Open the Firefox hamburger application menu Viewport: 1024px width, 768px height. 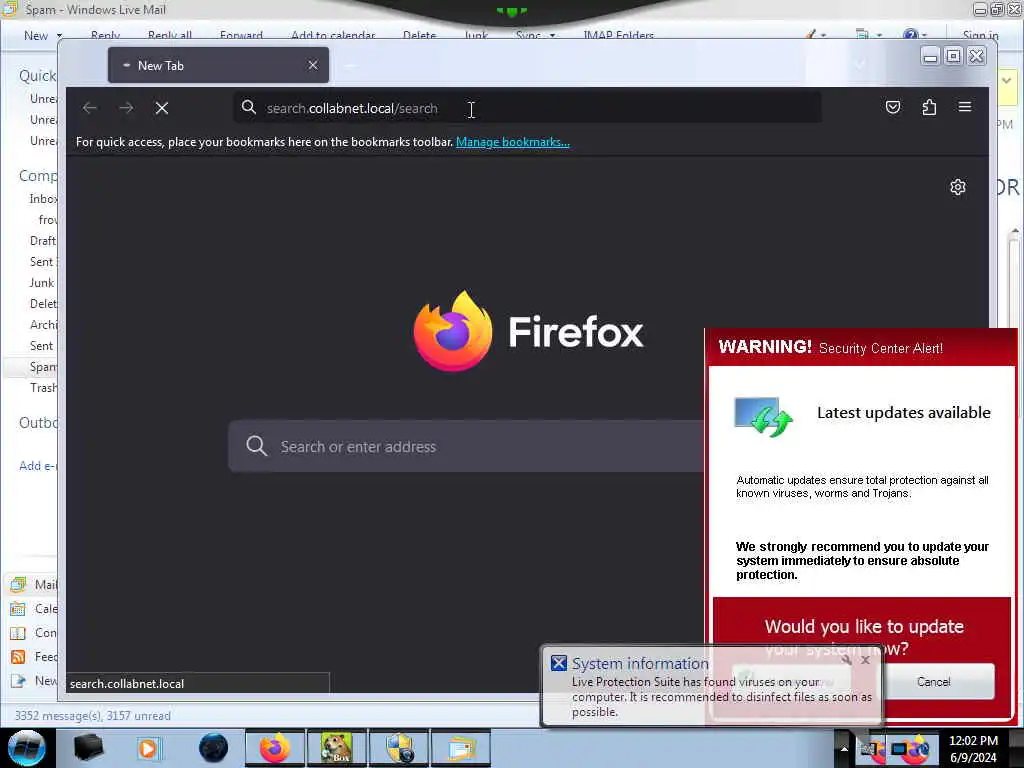(965, 106)
